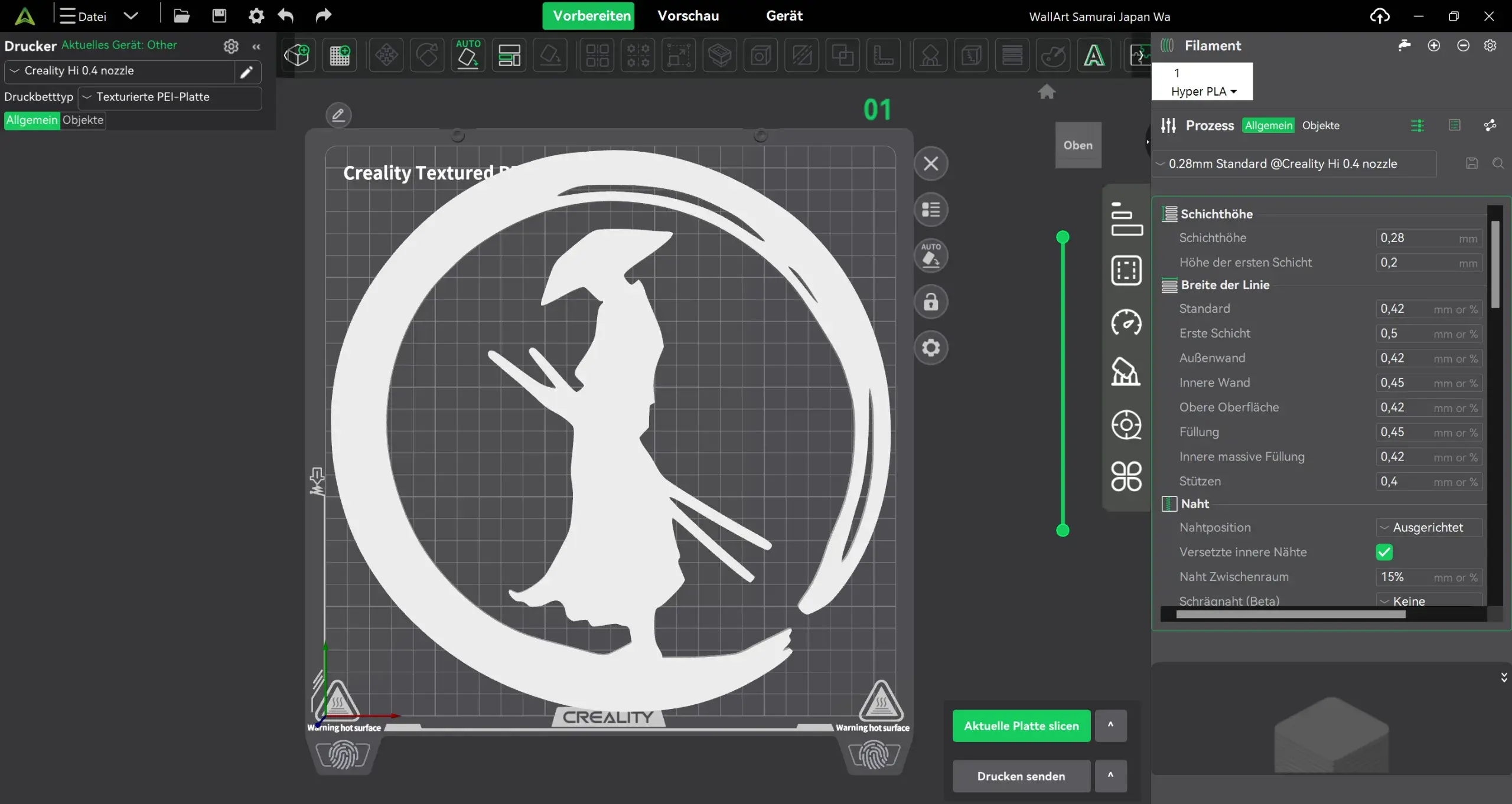The height and width of the screenshot is (804, 1512).
Task: Click the home view icon
Action: point(1047,91)
